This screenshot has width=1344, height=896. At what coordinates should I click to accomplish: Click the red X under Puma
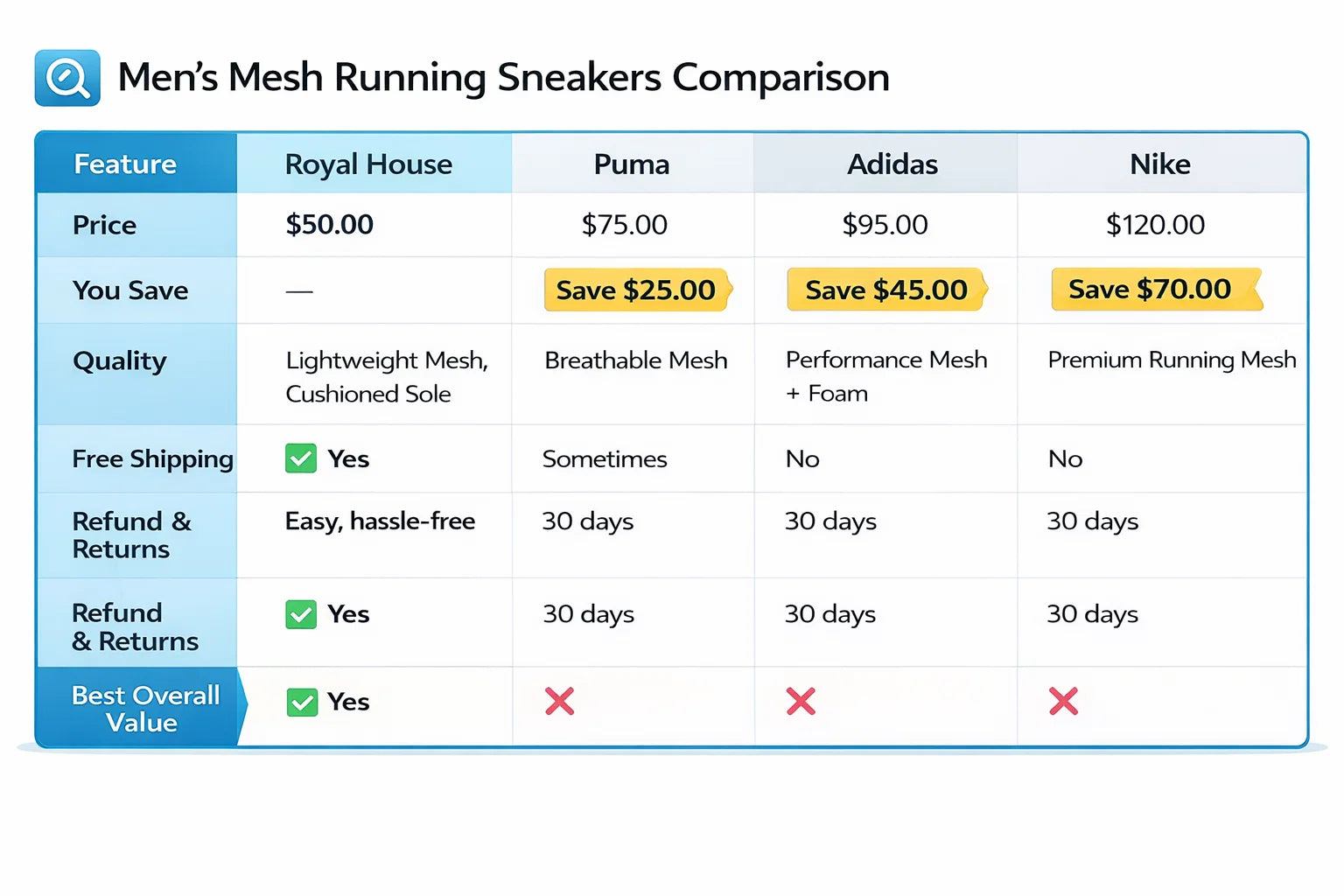pyautogui.click(x=559, y=701)
